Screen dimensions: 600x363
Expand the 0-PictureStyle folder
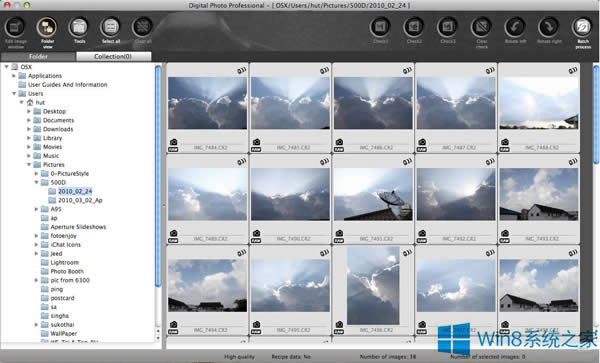click(36, 173)
